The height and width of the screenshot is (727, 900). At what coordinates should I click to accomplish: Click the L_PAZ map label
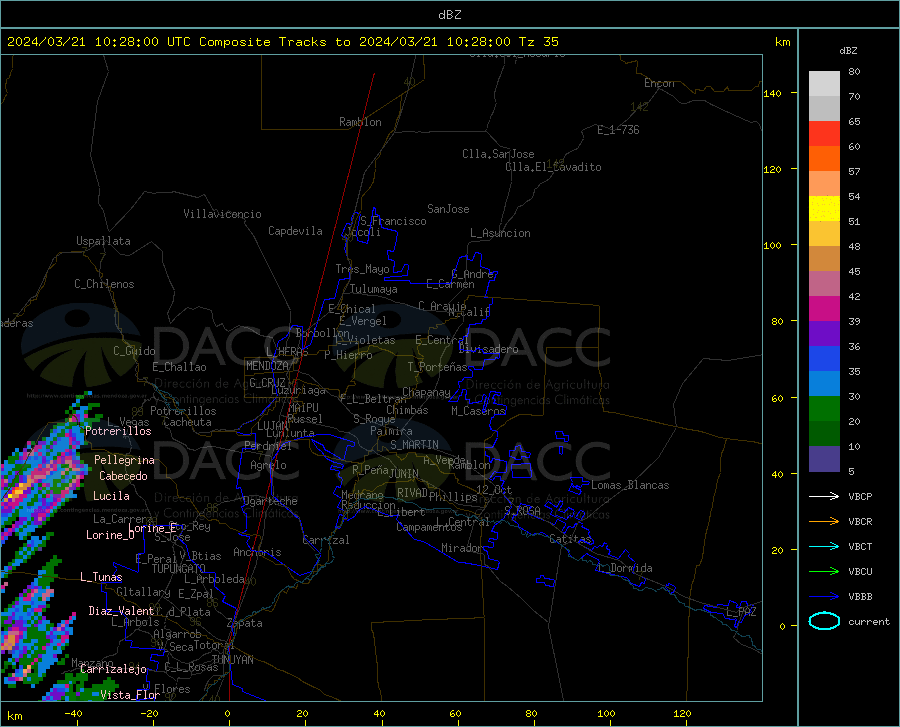pos(741,612)
